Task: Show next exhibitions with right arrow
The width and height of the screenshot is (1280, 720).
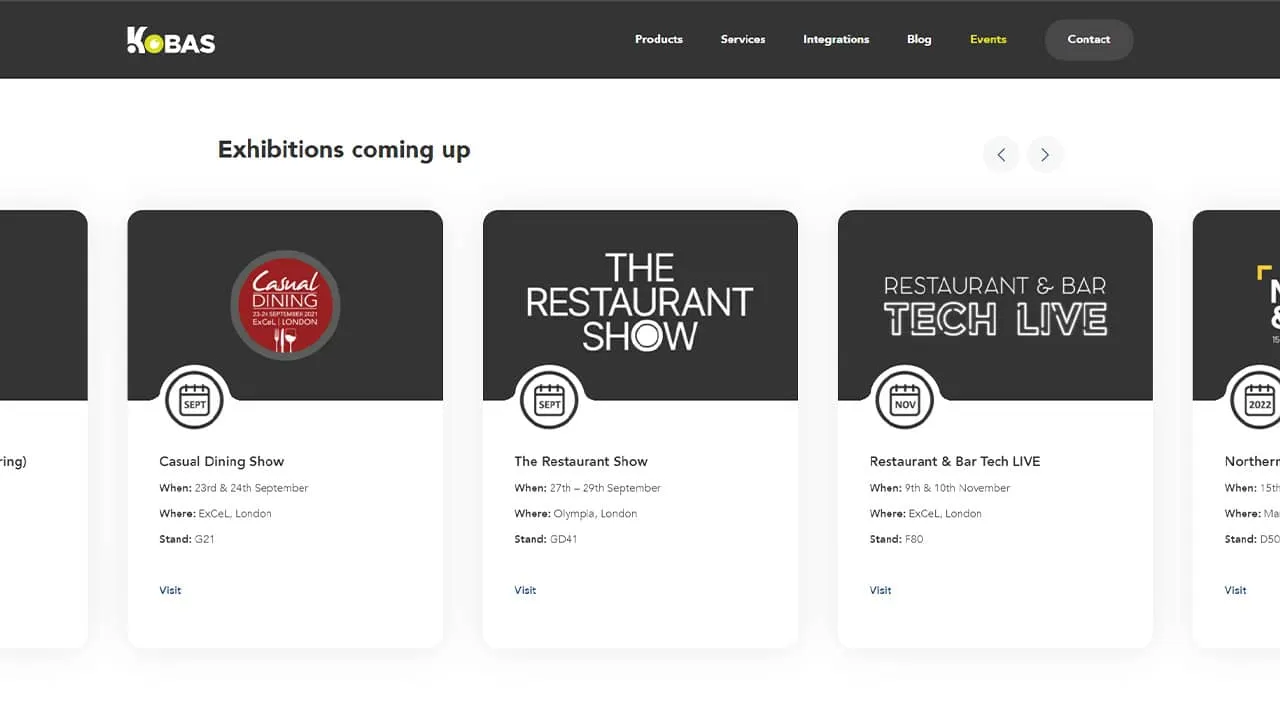Action: [x=1045, y=155]
